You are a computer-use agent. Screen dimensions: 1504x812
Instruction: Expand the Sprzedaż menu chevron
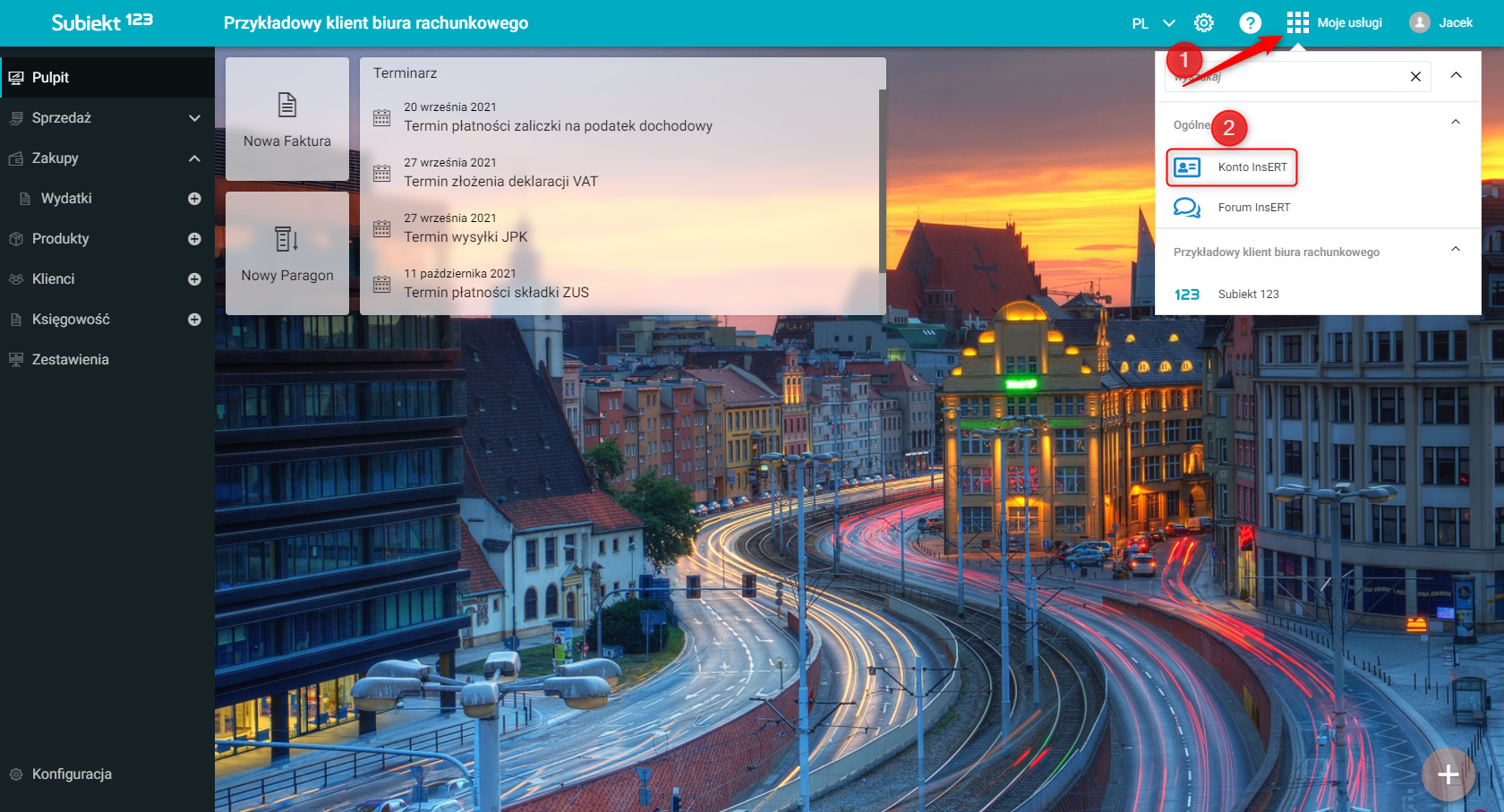tap(194, 118)
